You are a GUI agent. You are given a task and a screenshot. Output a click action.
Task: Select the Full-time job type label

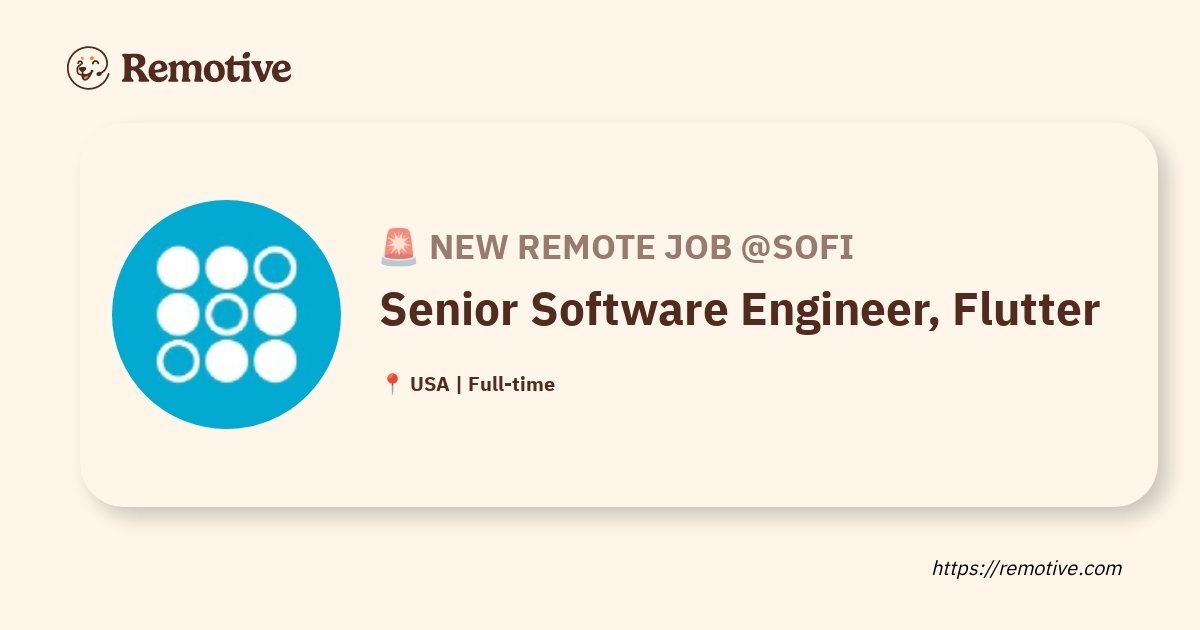click(x=511, y=384)
